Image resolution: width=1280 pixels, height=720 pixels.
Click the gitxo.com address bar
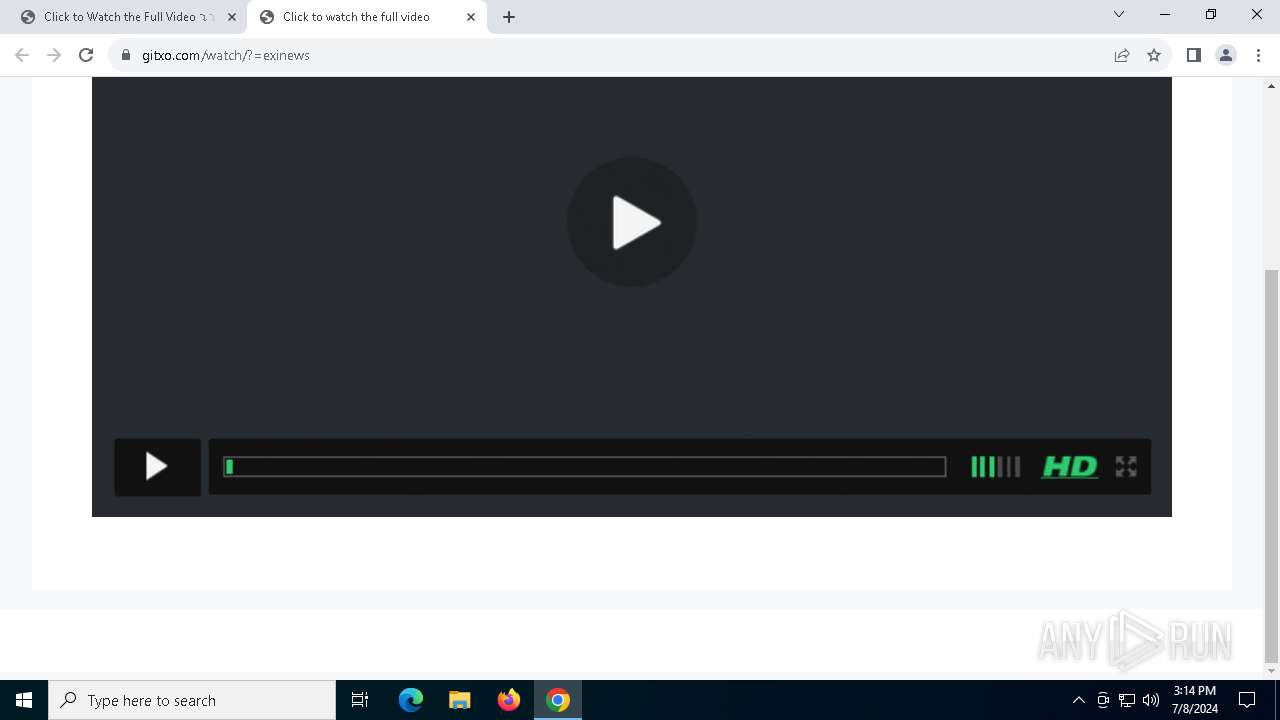[610, 55]
